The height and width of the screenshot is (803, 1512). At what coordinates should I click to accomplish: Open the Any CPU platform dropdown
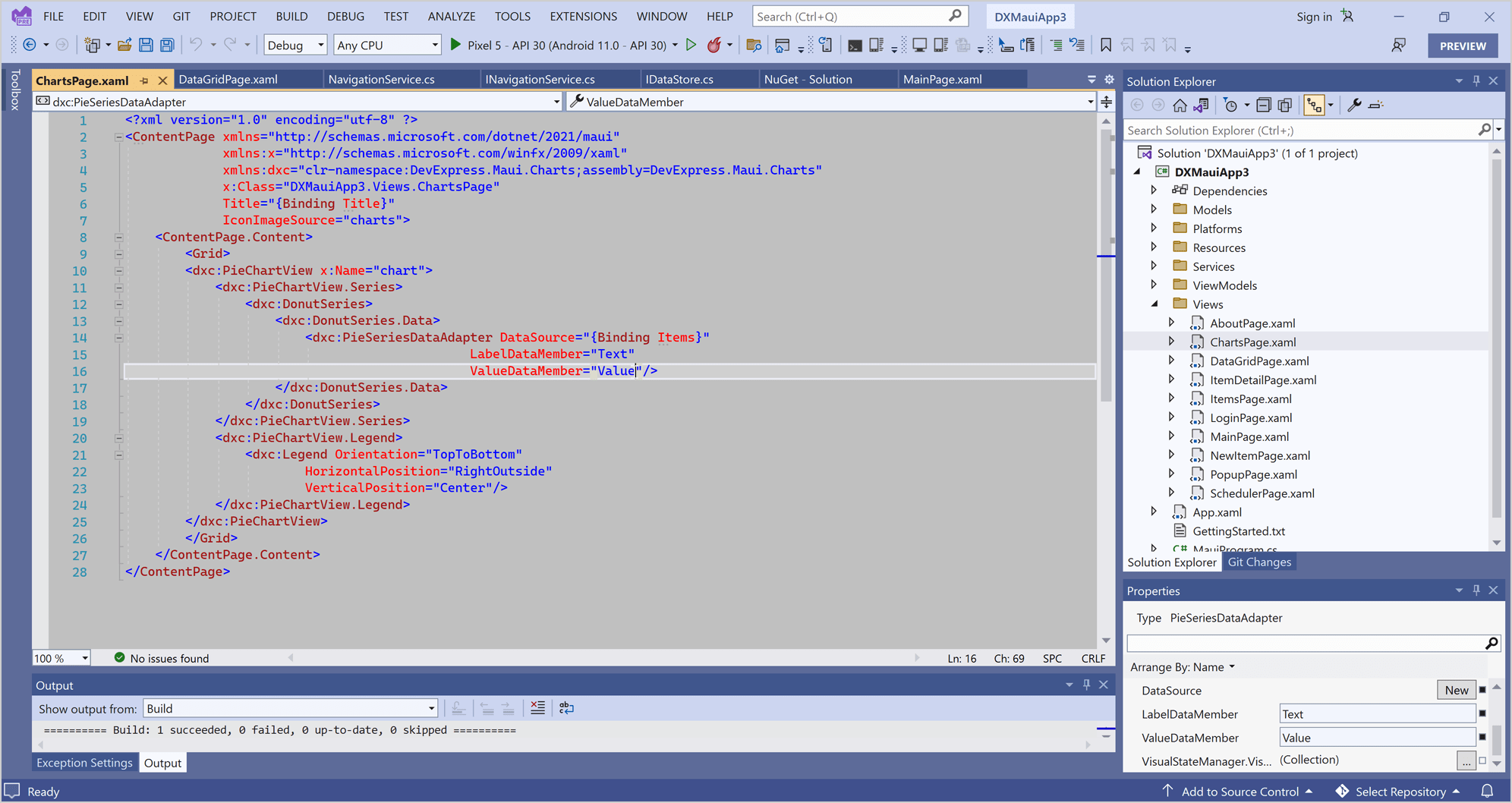pos(434,44)
